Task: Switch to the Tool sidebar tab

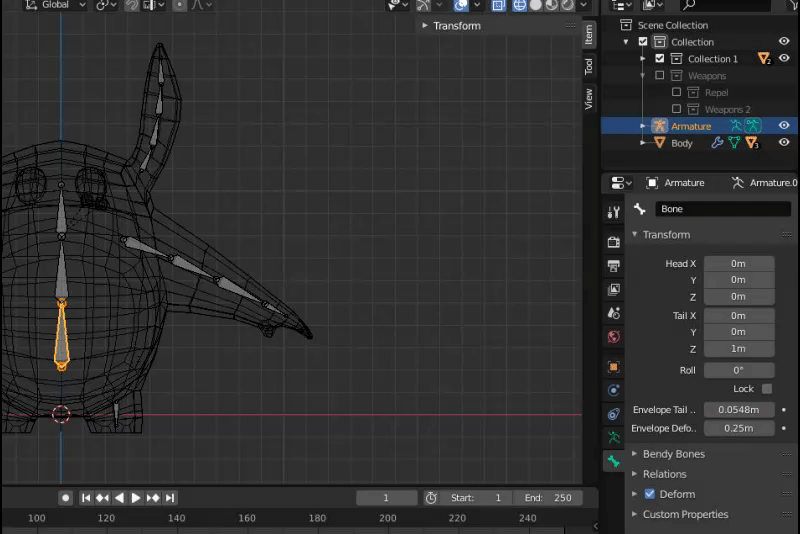Action: (x=589, y=66)
